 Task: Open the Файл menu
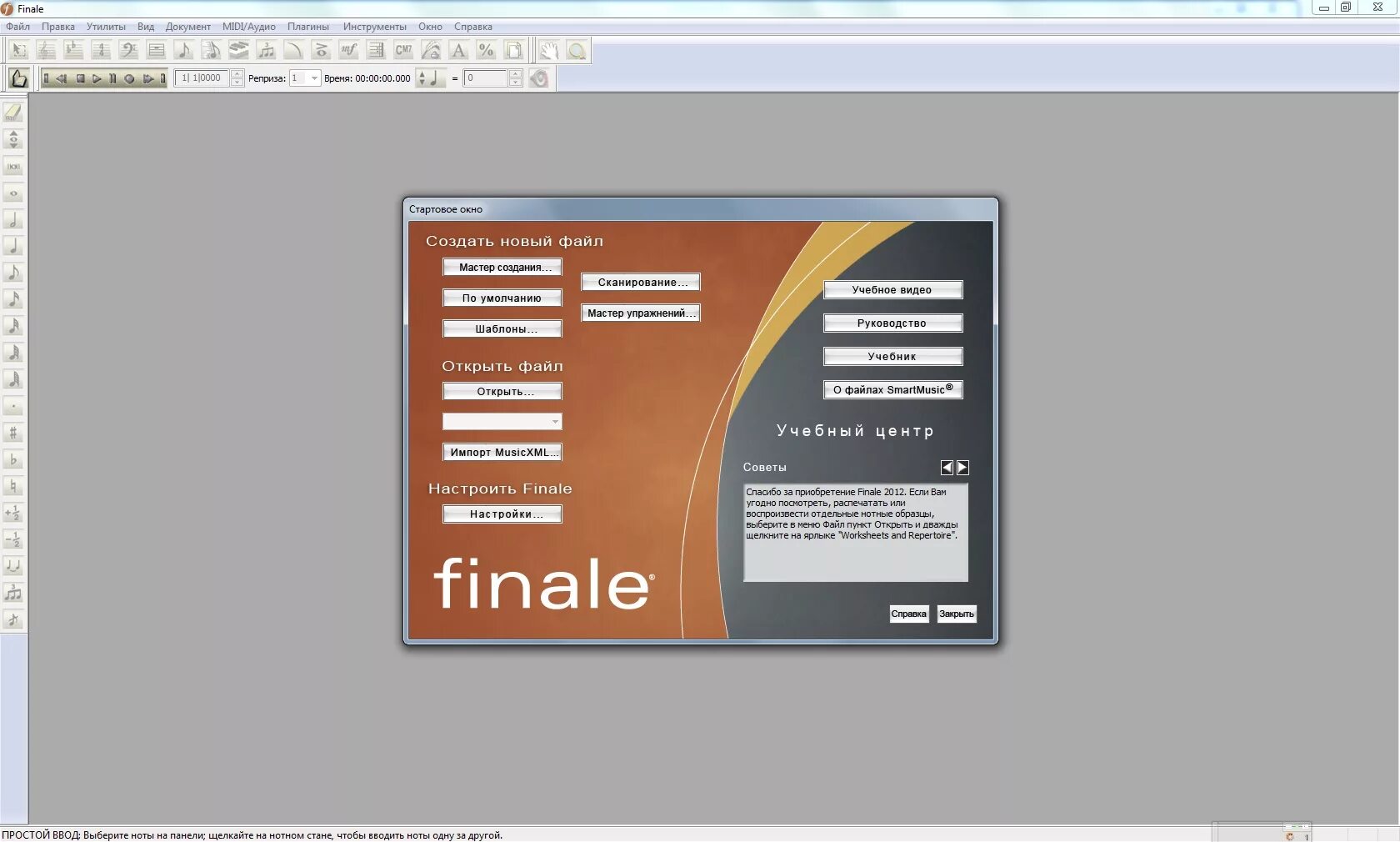(x=17, y=27)
